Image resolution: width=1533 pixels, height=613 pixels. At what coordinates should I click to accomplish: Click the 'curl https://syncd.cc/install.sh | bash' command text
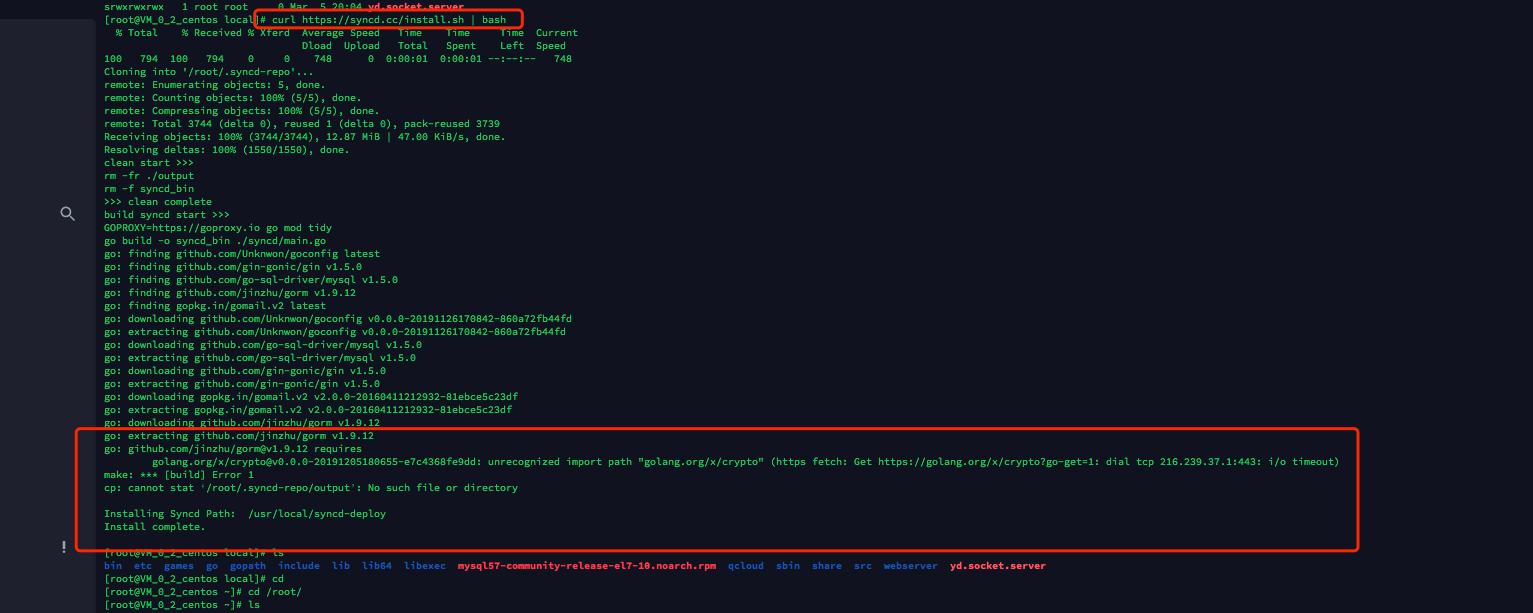coord(389,20)
